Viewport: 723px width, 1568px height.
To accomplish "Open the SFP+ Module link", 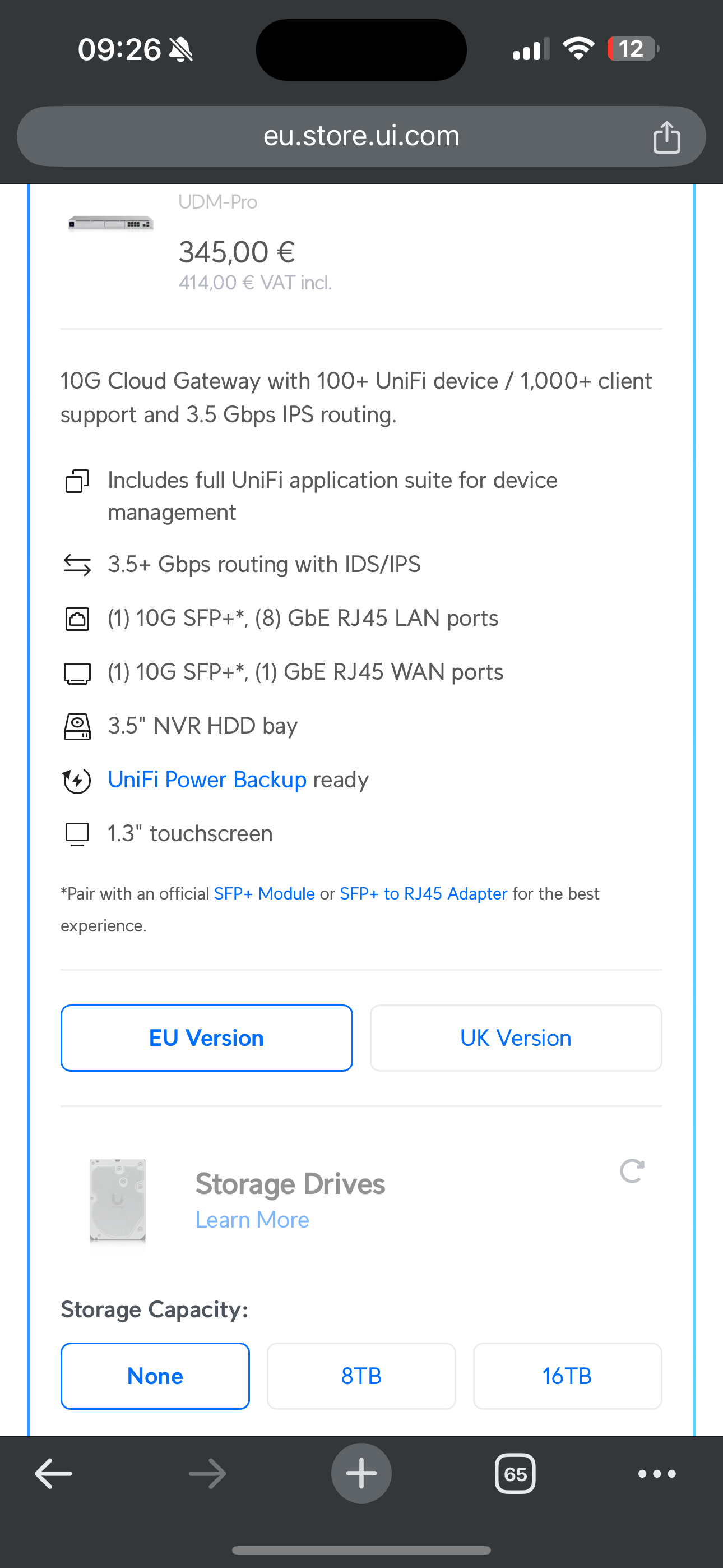I will pyautogui.click(x=264, y=893).
